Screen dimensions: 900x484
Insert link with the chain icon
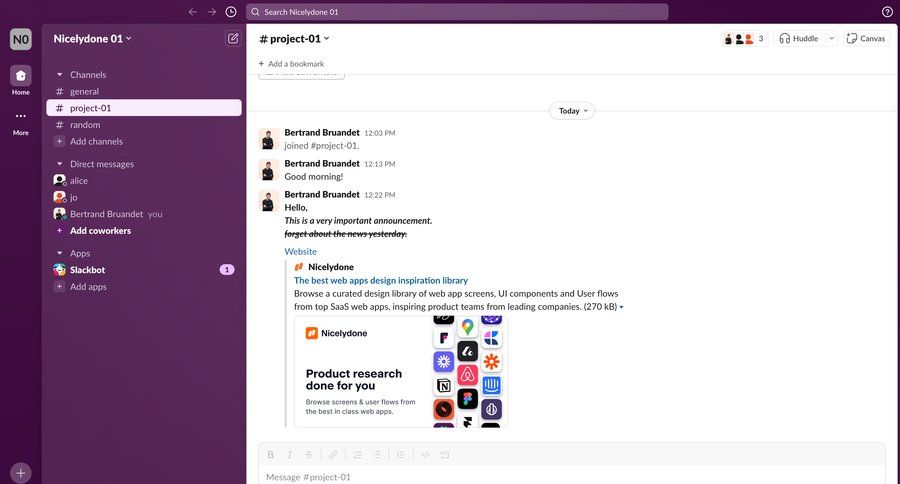click(x=333, y=455)
